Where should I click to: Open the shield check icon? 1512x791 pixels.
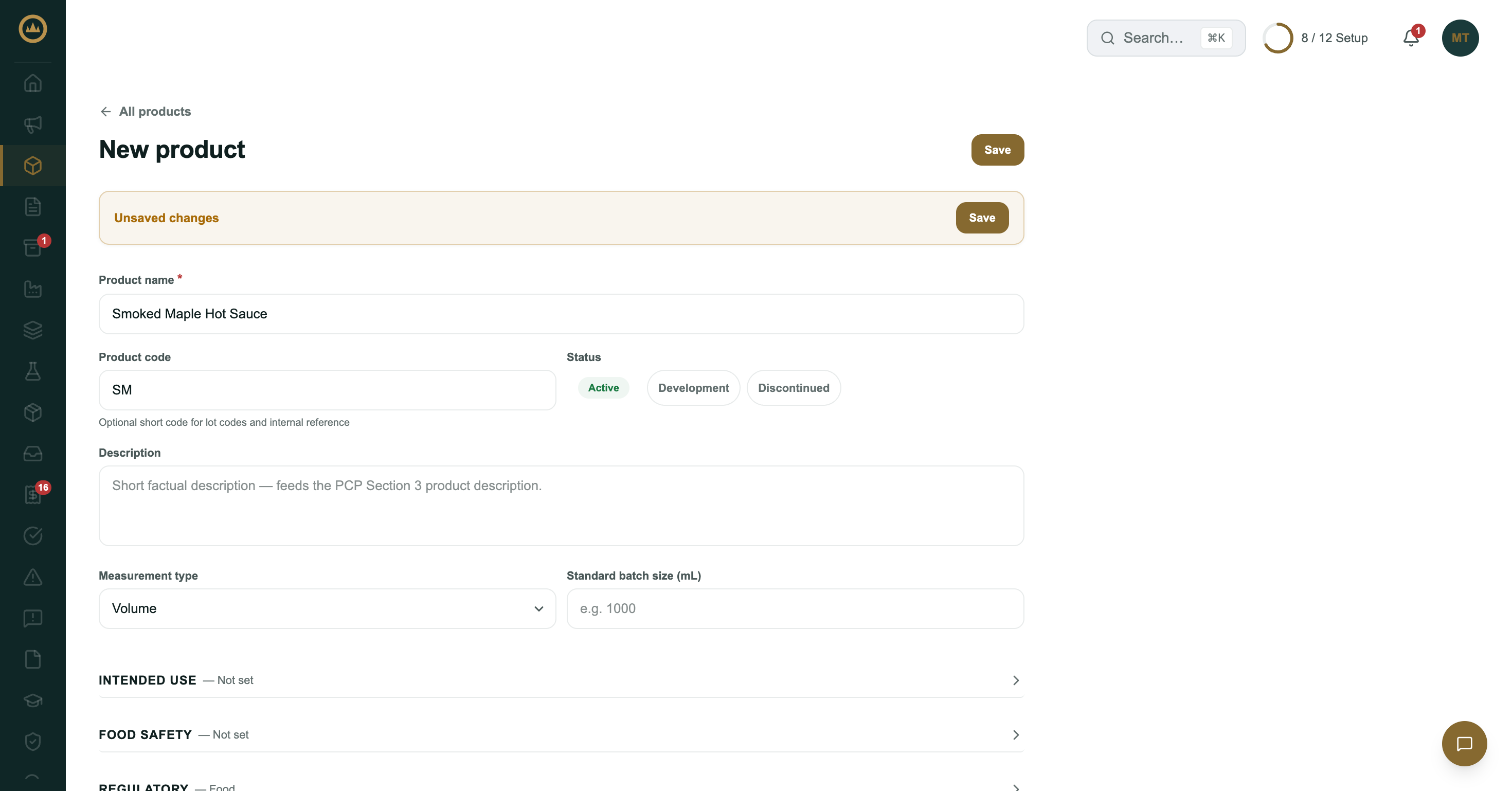(33, 741)
